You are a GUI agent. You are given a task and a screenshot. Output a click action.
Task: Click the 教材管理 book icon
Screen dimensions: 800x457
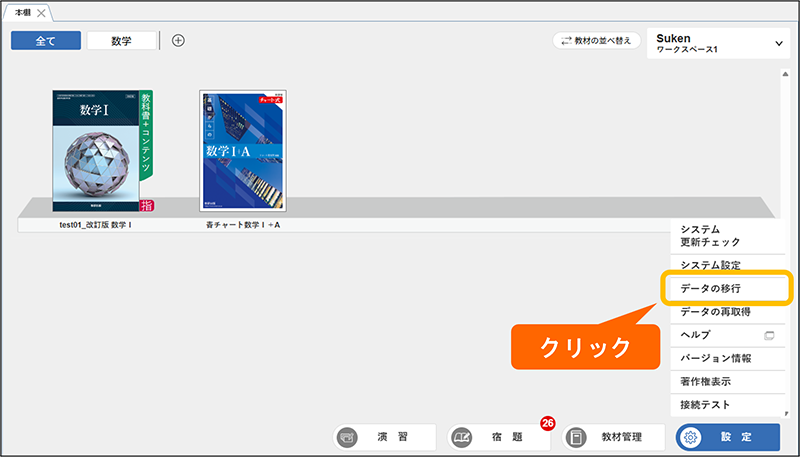pos(576,438)
